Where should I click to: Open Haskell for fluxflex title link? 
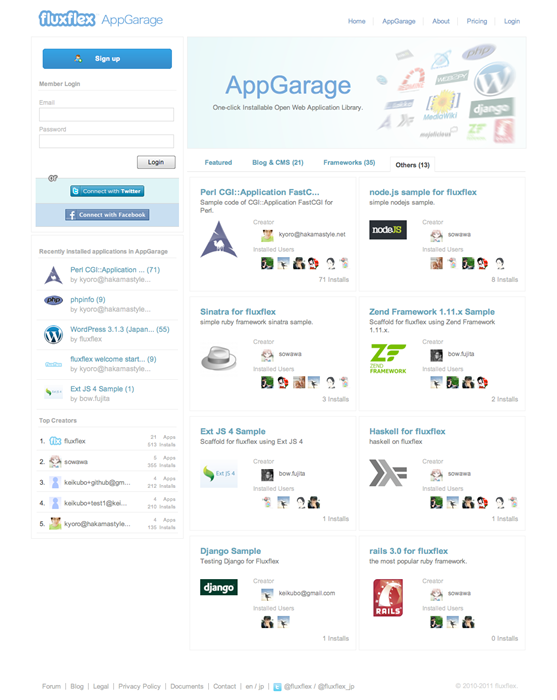click(407, 431)
